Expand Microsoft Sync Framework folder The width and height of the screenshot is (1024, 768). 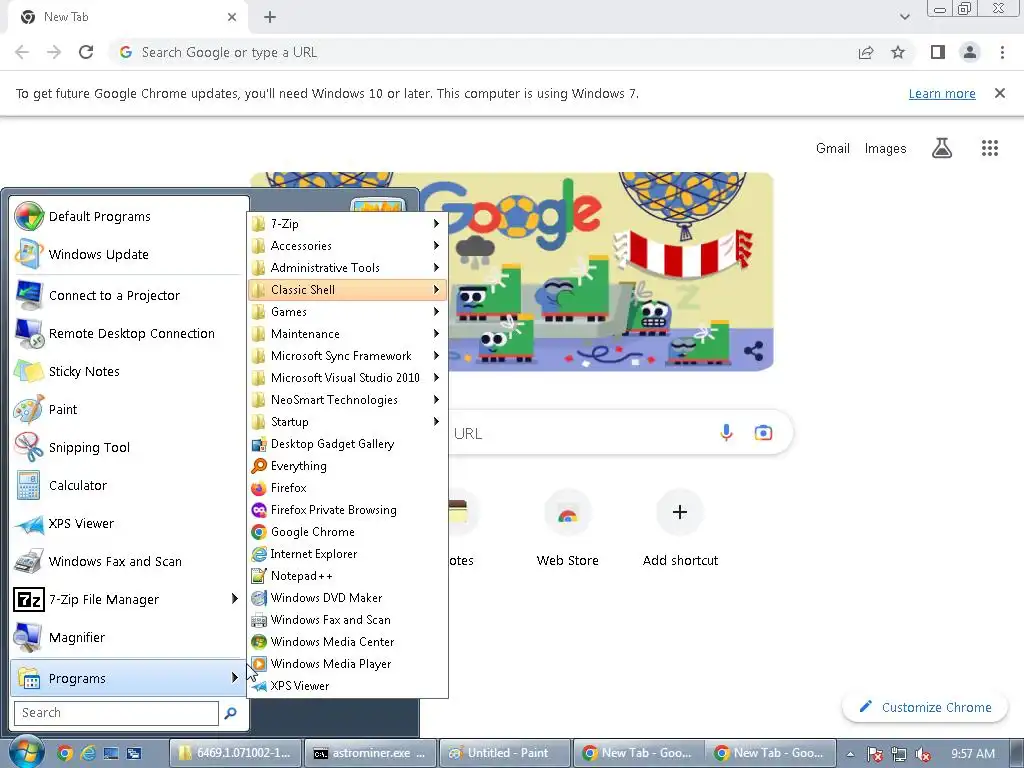(348, 356)
